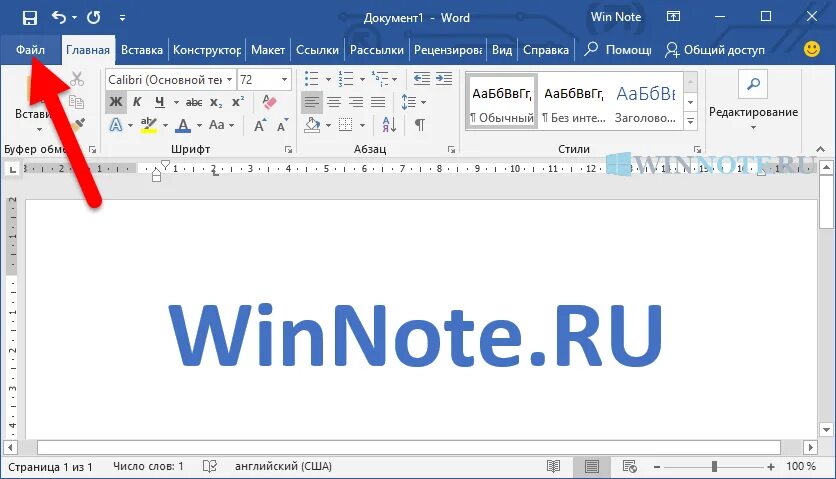
Task: Click the Помощник search box
Action: pos(618,50)
